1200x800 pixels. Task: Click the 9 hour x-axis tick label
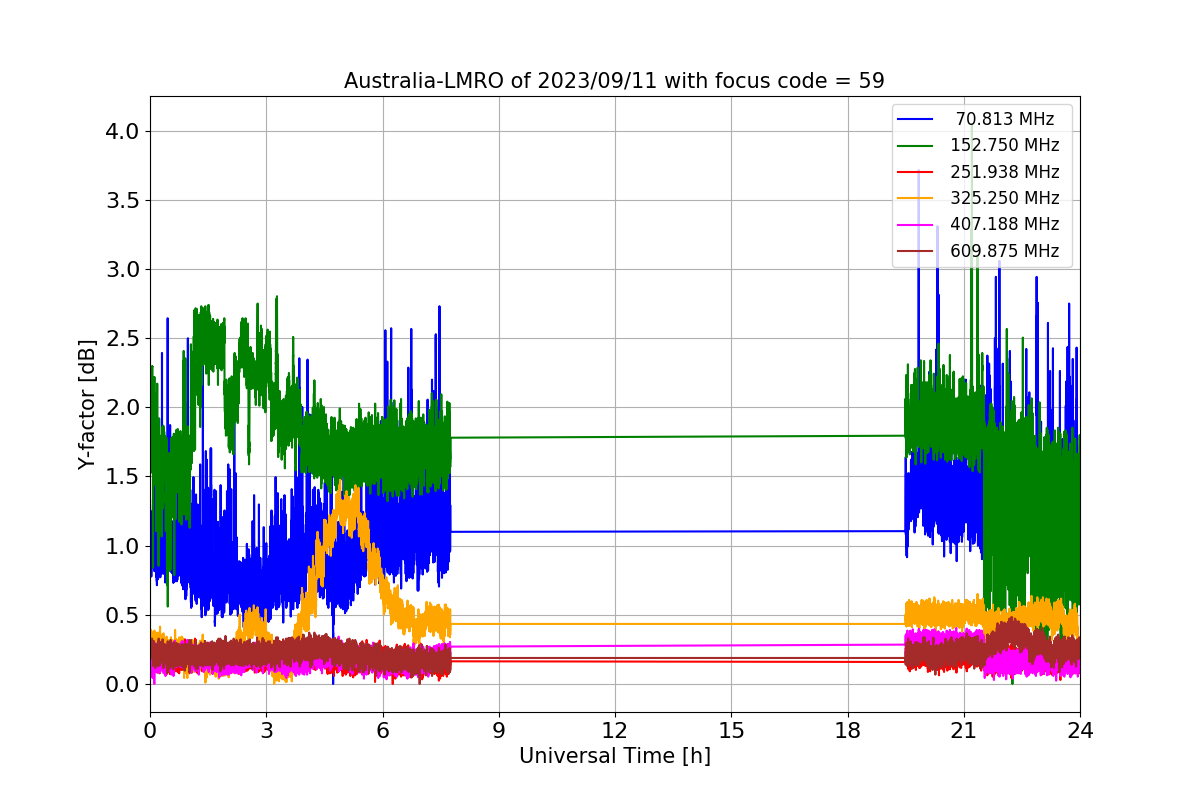[x=499, y=730]
